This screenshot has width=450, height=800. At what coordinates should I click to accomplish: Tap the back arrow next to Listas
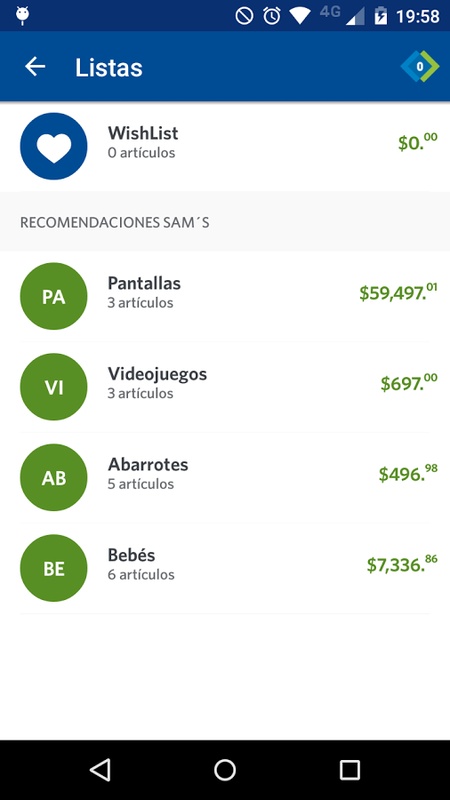pyautogui.click(x=35, y=67)
